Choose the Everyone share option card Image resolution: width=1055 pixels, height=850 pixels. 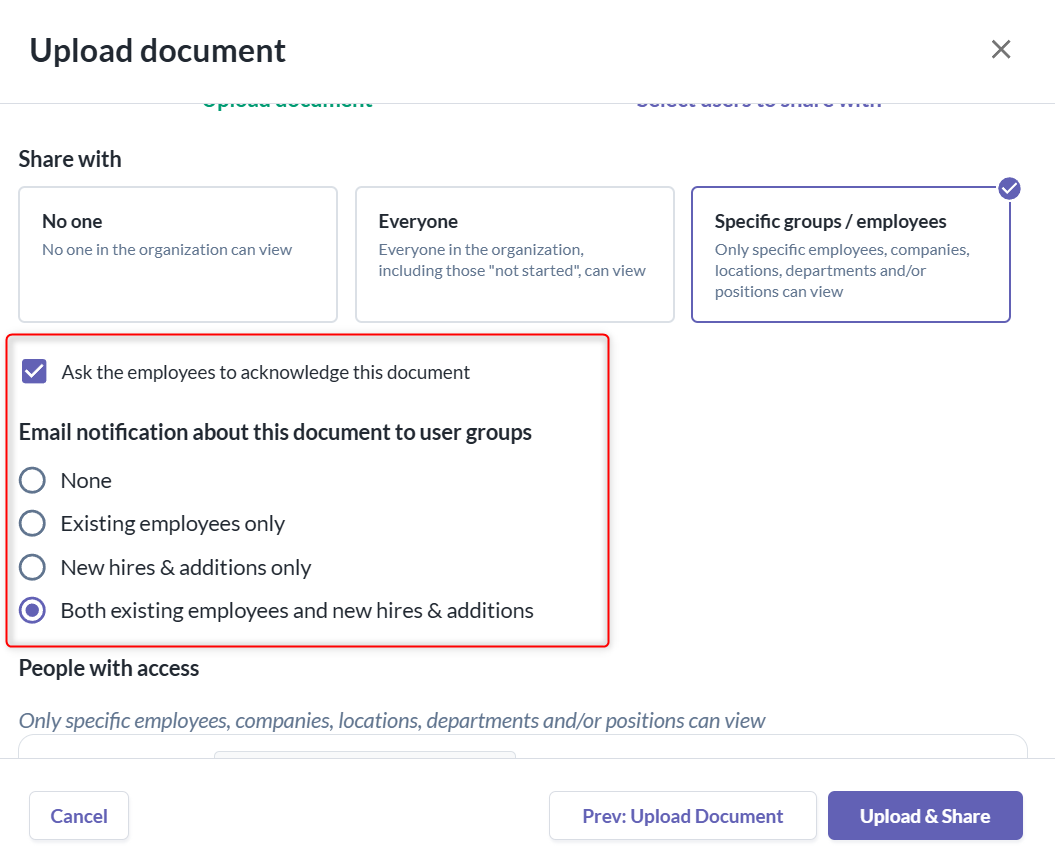[515, 254]
